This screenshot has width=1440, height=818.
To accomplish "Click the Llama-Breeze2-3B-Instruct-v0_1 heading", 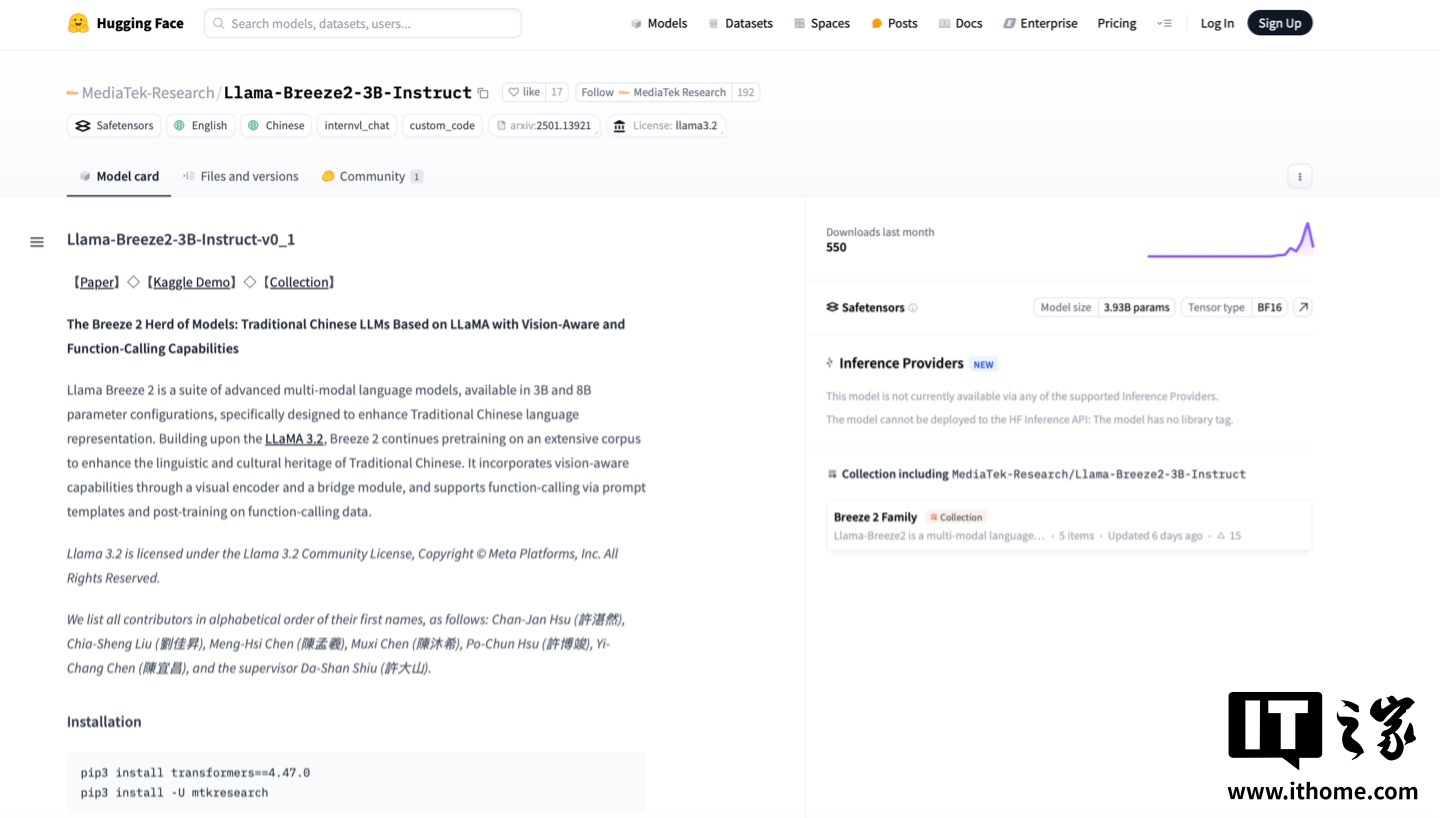I will coord(181,239).
